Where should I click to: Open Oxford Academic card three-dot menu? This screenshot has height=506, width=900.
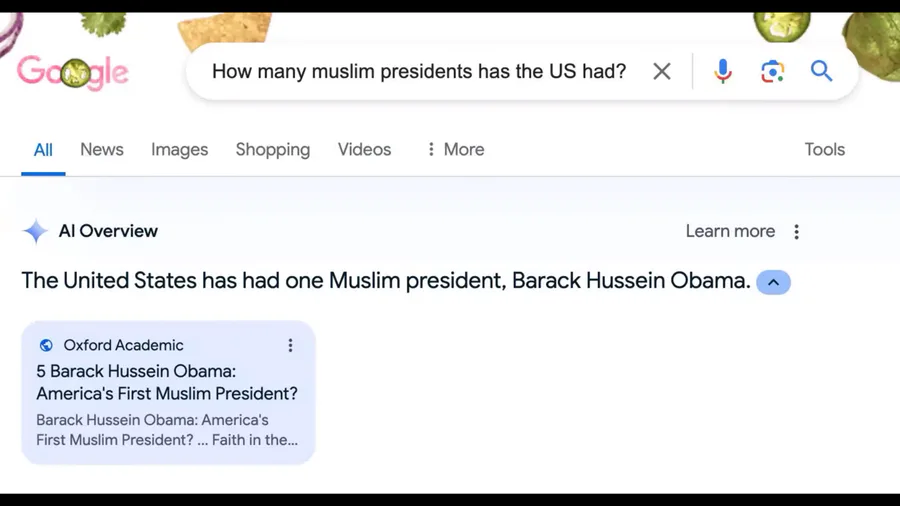pos(290,345)
